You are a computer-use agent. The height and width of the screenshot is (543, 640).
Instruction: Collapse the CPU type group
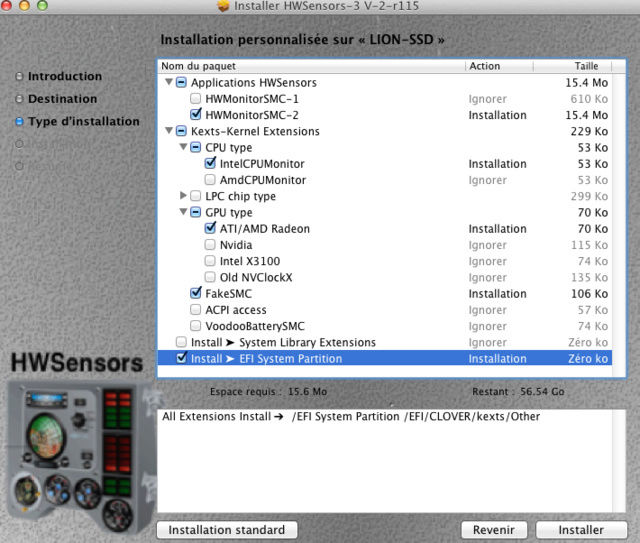coord(184,147)
